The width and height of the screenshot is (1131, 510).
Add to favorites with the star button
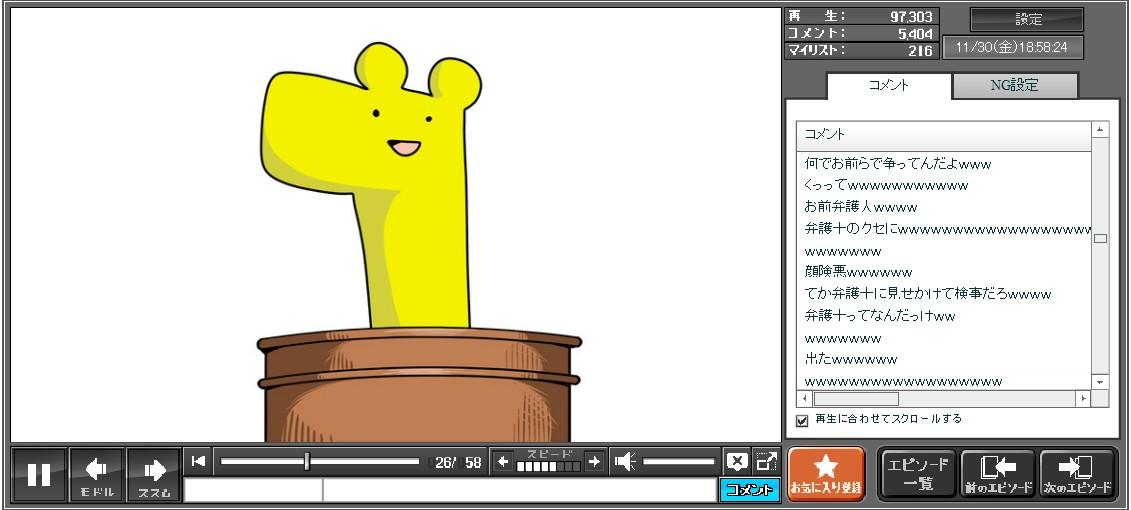pyautogui.click(x=825, y=473)
